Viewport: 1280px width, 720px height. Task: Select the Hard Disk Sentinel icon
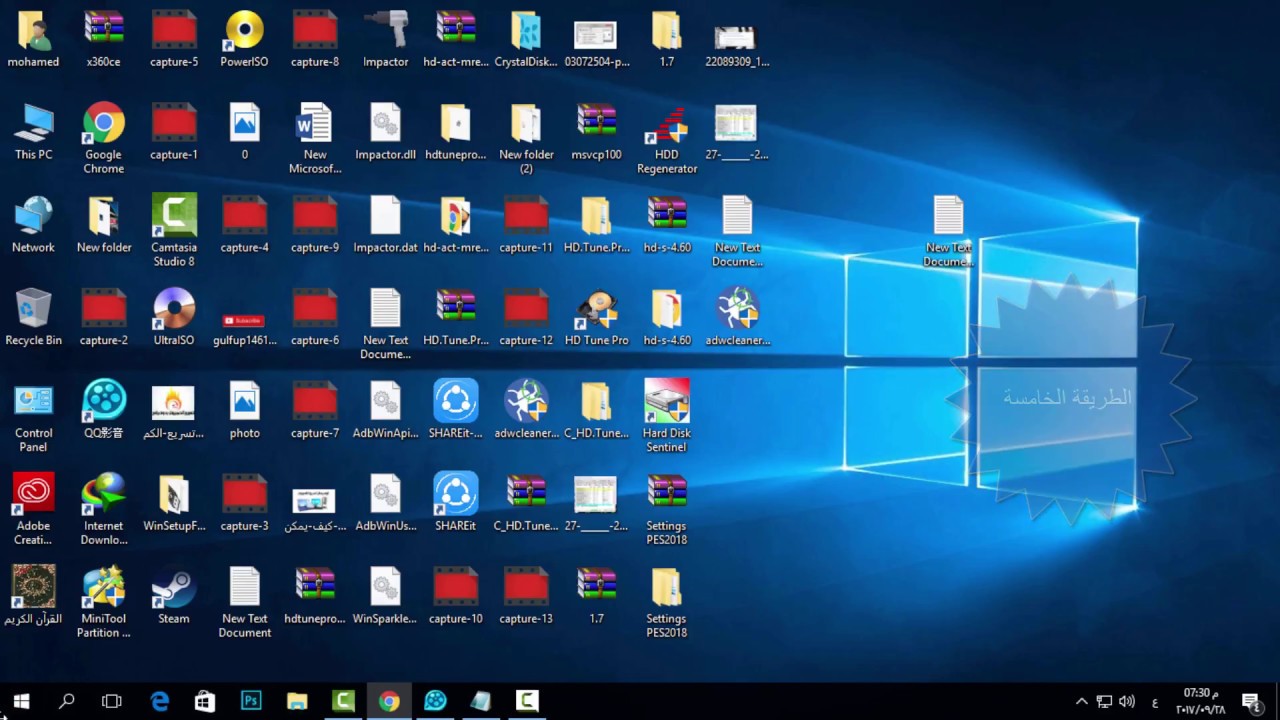click(667, 415)
